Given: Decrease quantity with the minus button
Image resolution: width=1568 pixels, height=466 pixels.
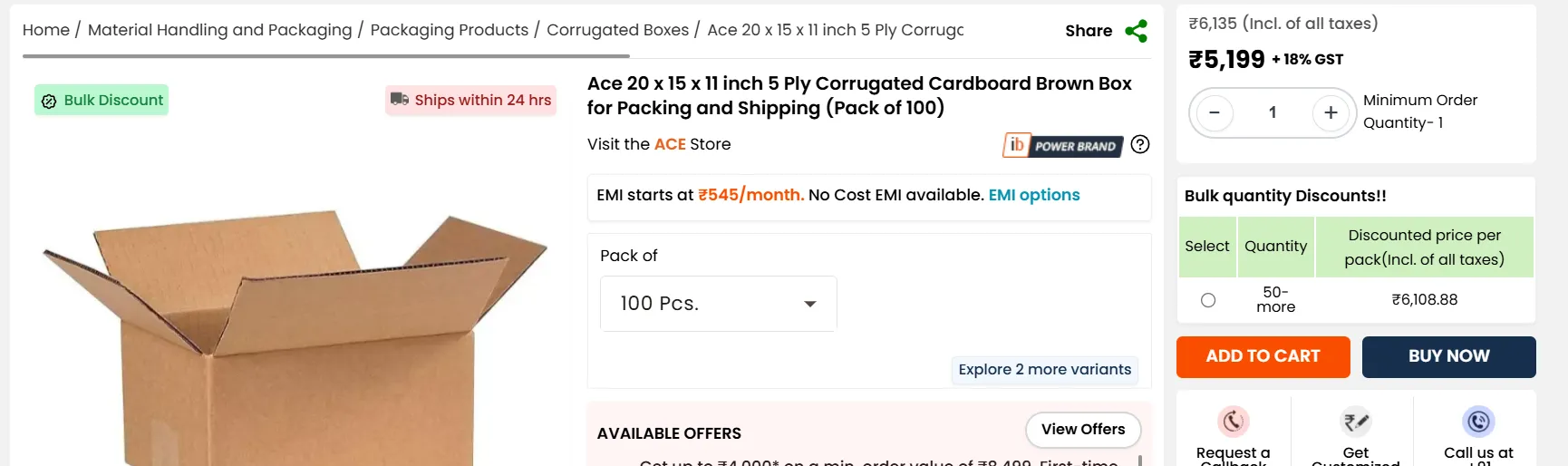Looking at the screenshot, I should point(1215,113).
